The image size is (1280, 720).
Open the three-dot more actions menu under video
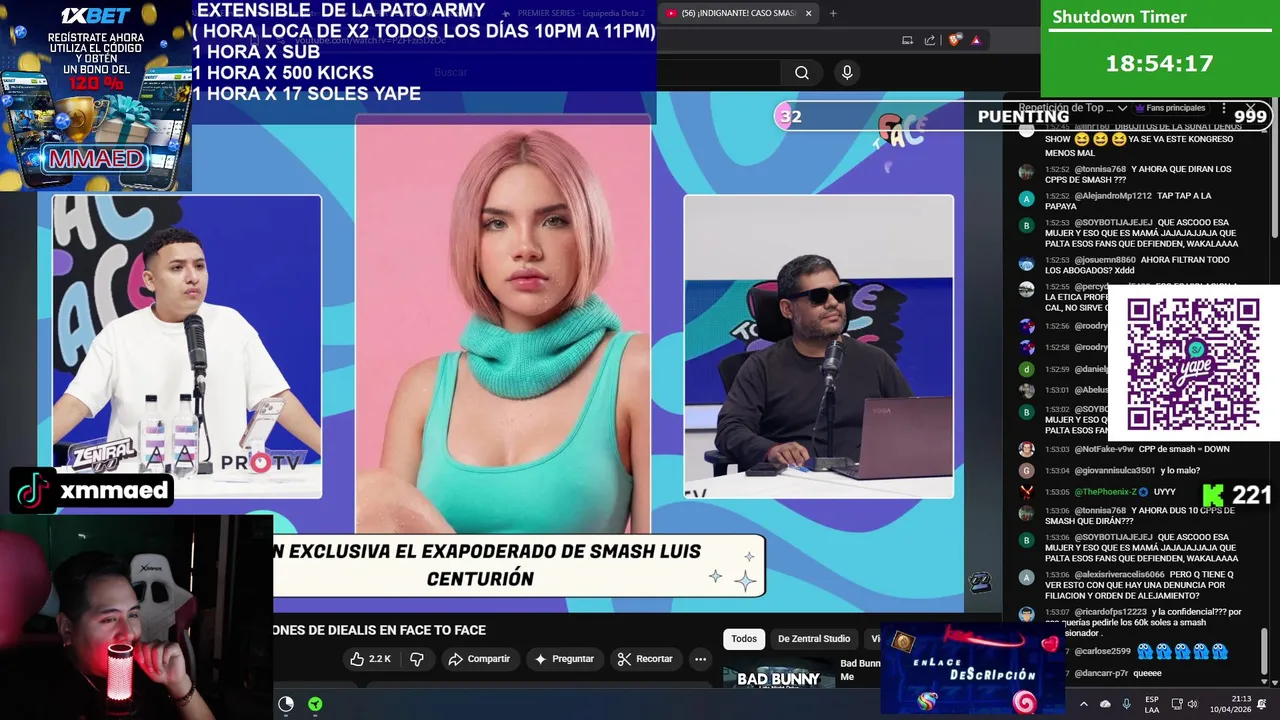click(x=700, y=659)
